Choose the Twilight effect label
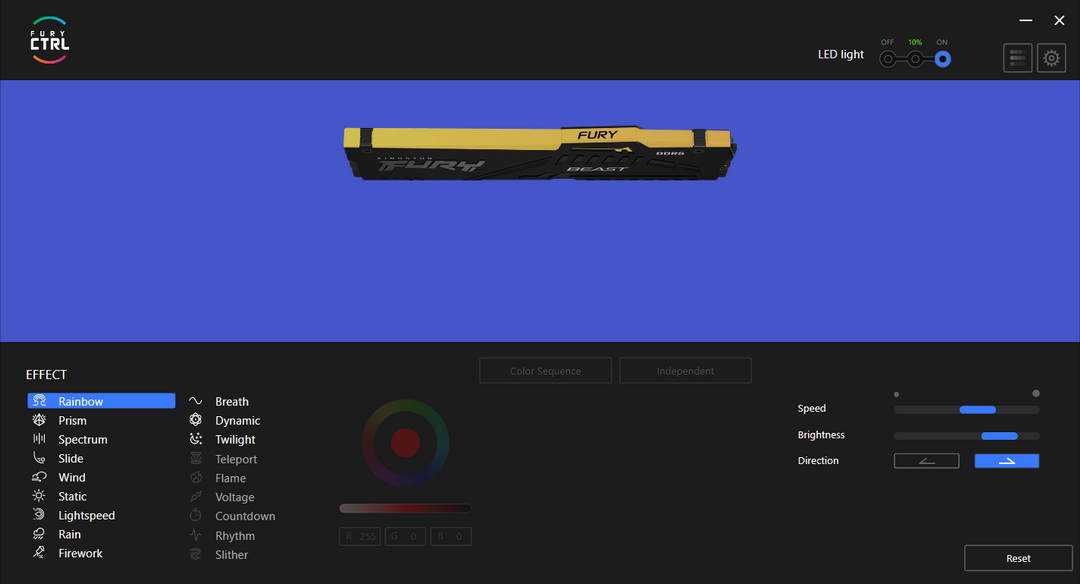1080x584 pixels. click(x=235, y=439)
